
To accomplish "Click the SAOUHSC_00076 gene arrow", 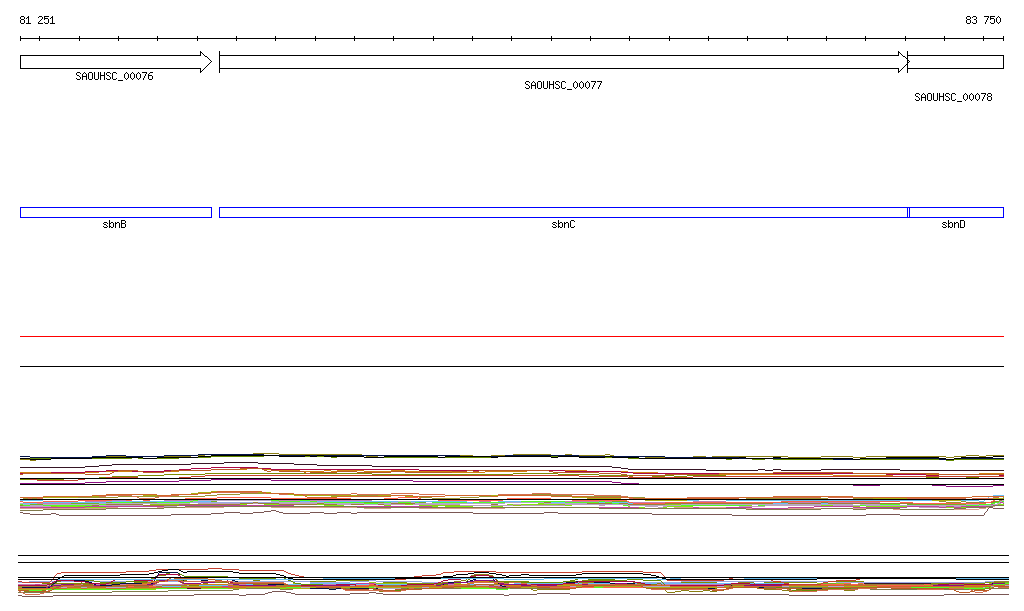I will coord(110,62).
